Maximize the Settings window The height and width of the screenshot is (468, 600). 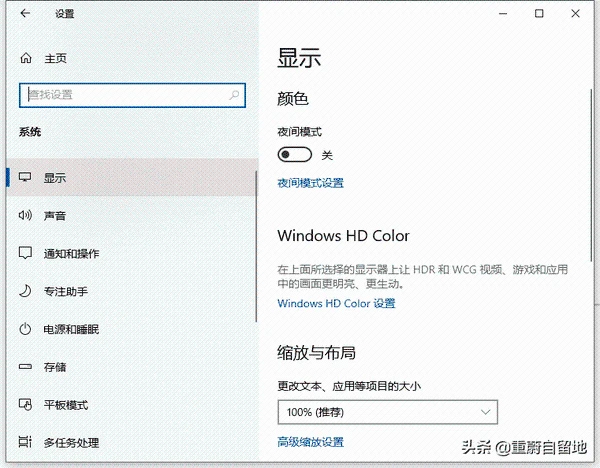539,14
